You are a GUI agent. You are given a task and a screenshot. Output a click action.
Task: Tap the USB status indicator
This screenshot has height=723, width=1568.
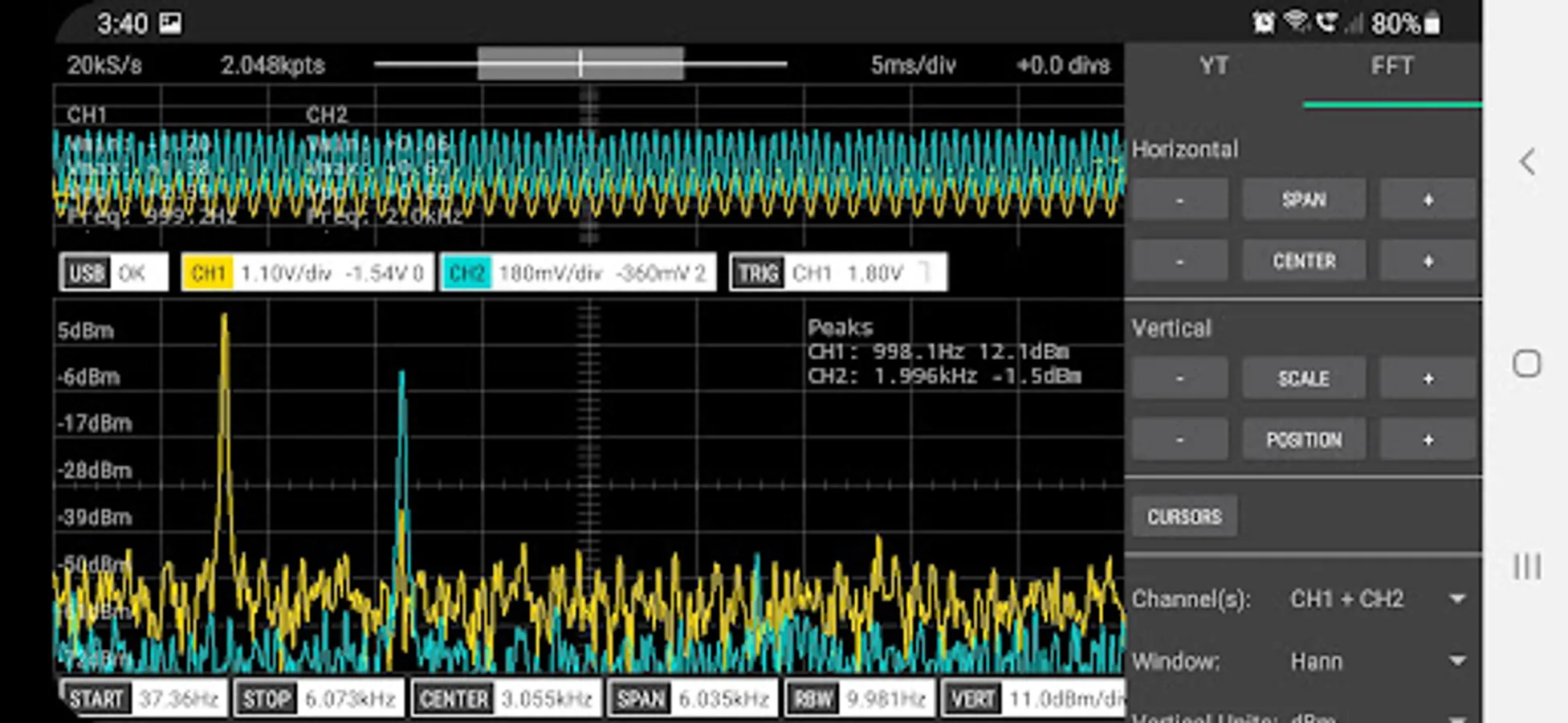click(x=113, y=273)
